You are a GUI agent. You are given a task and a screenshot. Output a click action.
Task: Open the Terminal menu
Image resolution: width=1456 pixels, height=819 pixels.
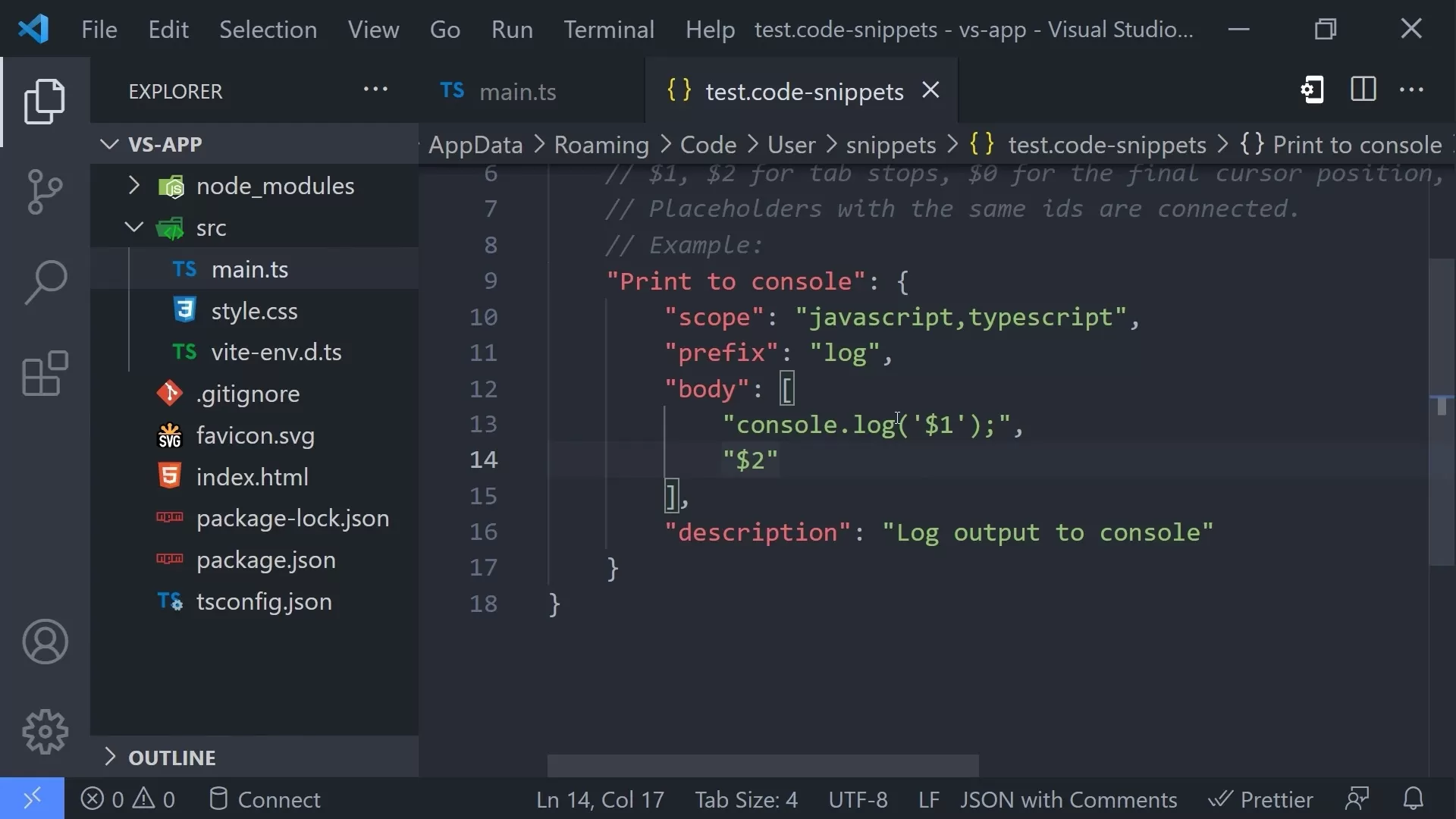pyautogui.click(x=610, y=30)
